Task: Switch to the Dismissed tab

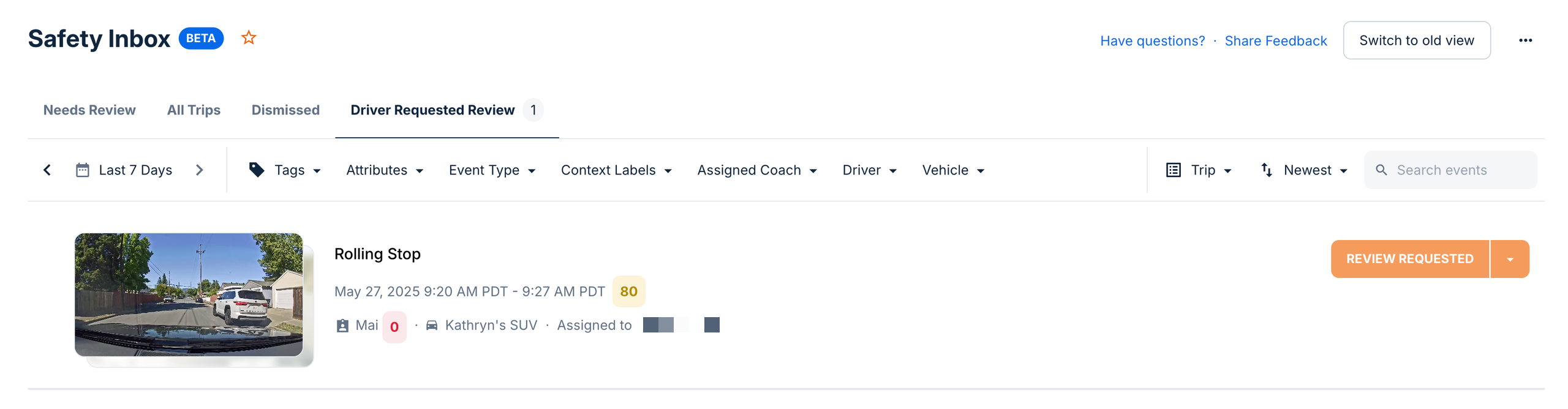Action: [x=285, y=110]
